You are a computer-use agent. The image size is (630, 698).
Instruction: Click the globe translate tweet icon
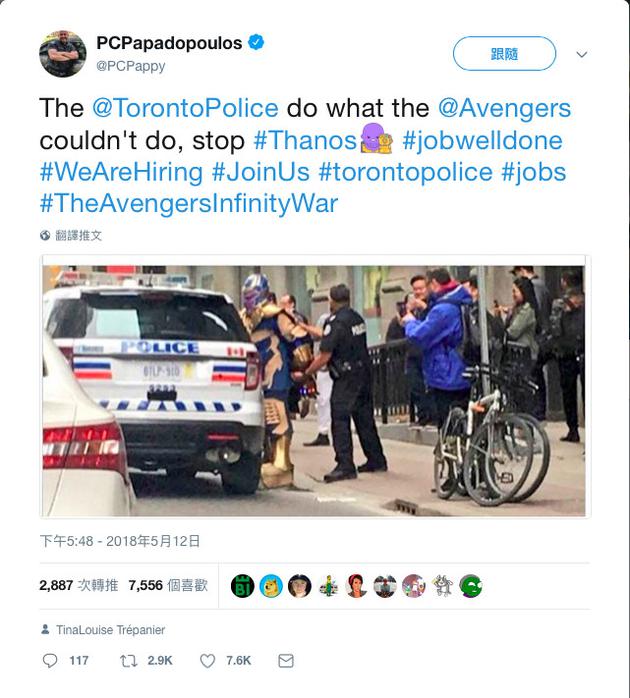point(45,236)
